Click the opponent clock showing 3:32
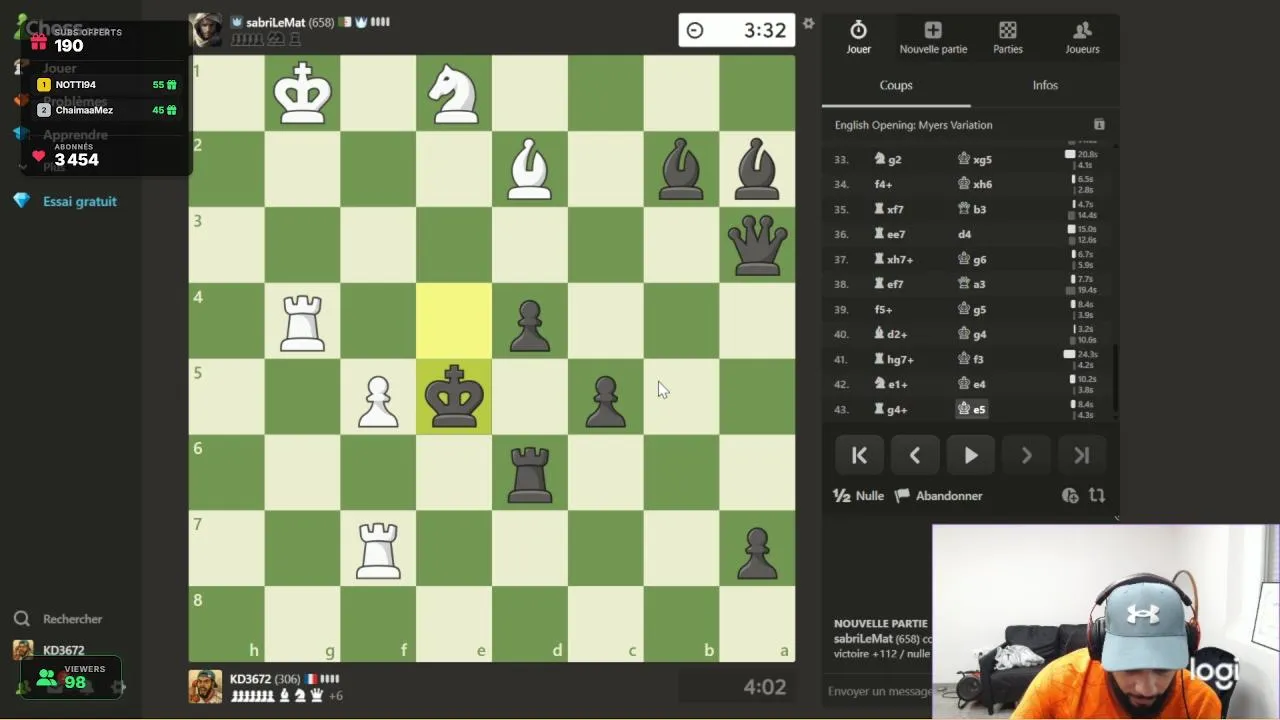This screenshot has width=1280, height=720. tap(737, 30)
